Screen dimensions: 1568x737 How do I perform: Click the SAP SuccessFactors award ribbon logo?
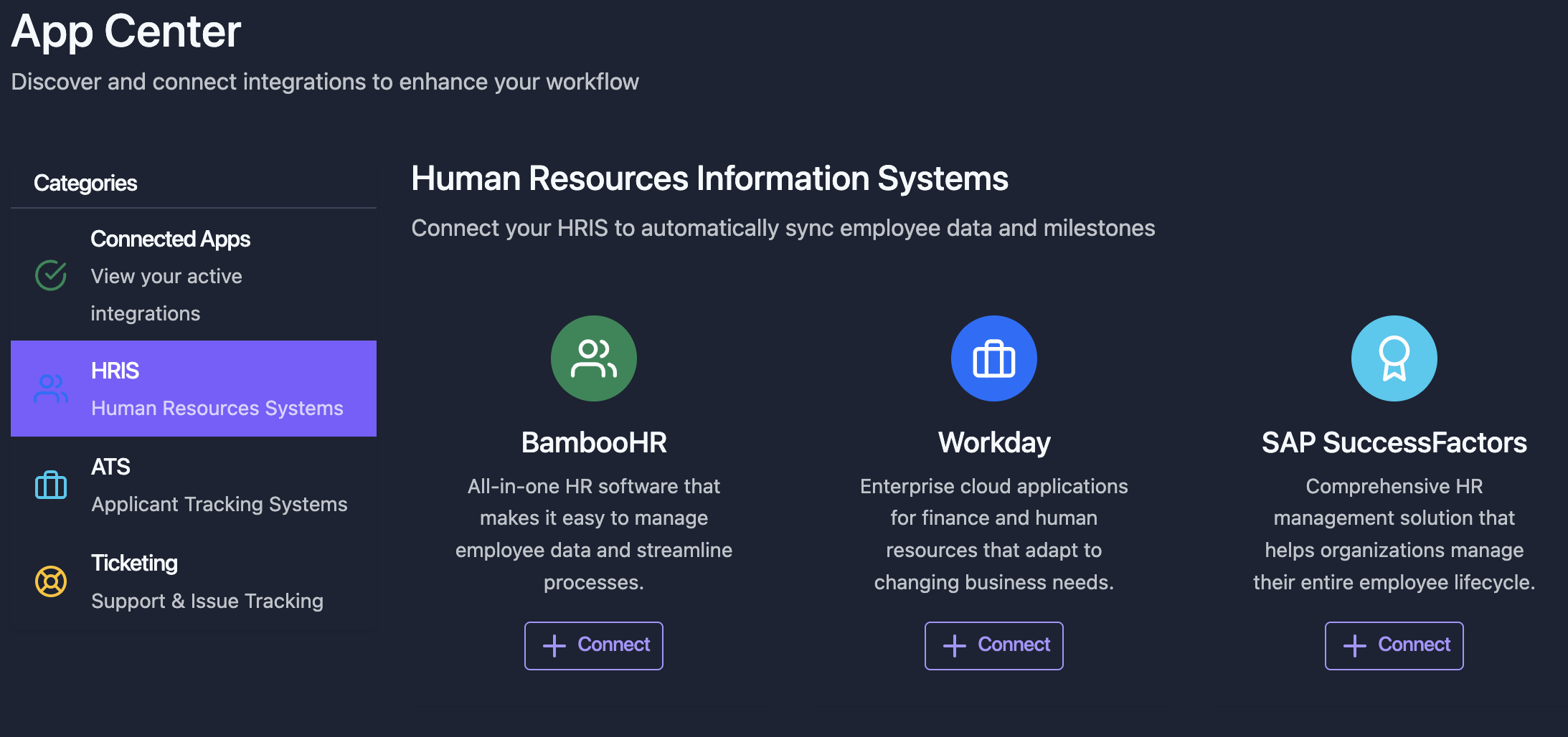(1394, 358)
